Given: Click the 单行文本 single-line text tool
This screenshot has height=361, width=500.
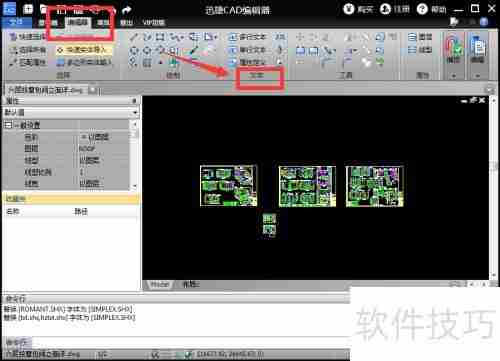Looking at the screenshot, I should (248, 50).
